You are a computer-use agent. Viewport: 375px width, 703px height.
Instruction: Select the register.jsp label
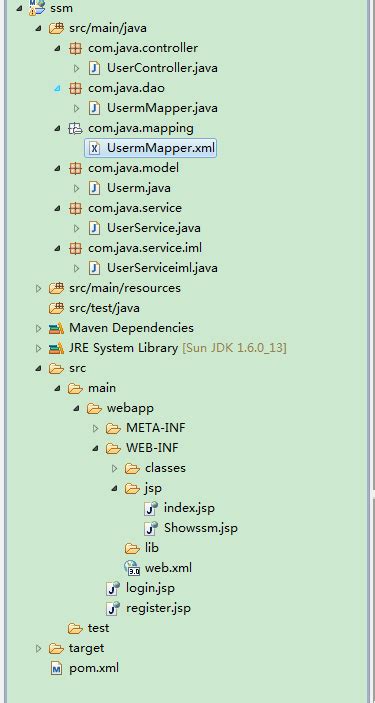point(158,608)
